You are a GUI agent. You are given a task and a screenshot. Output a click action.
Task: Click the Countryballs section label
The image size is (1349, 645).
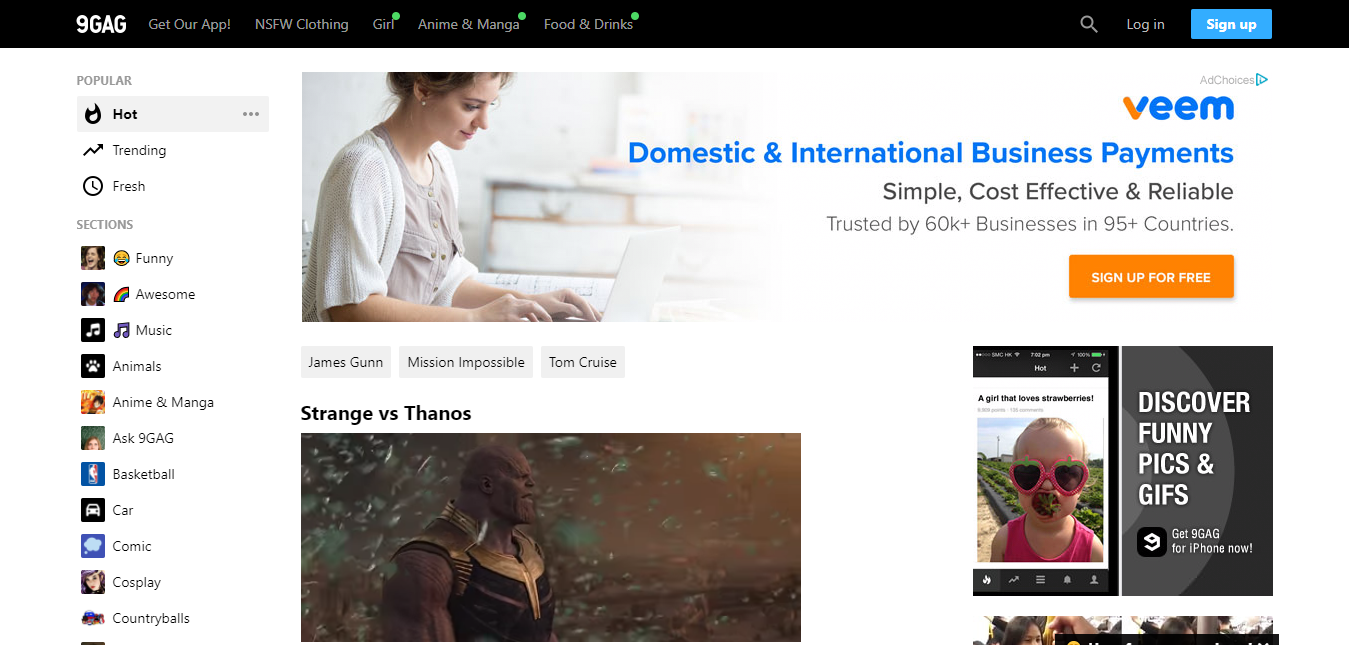[151, 618]
